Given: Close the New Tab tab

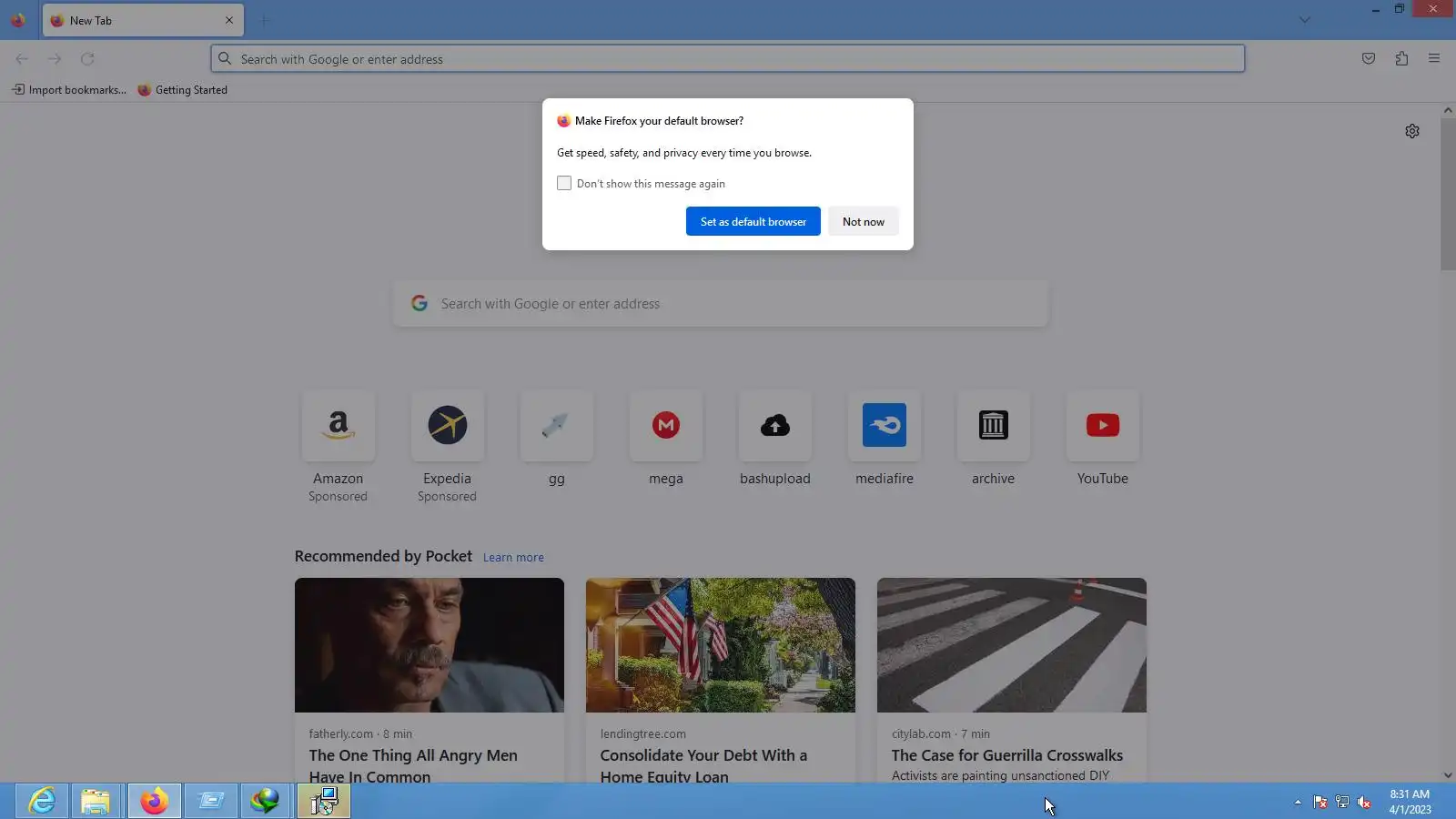Looking at the screenshot, I should (x=229, y=20).
